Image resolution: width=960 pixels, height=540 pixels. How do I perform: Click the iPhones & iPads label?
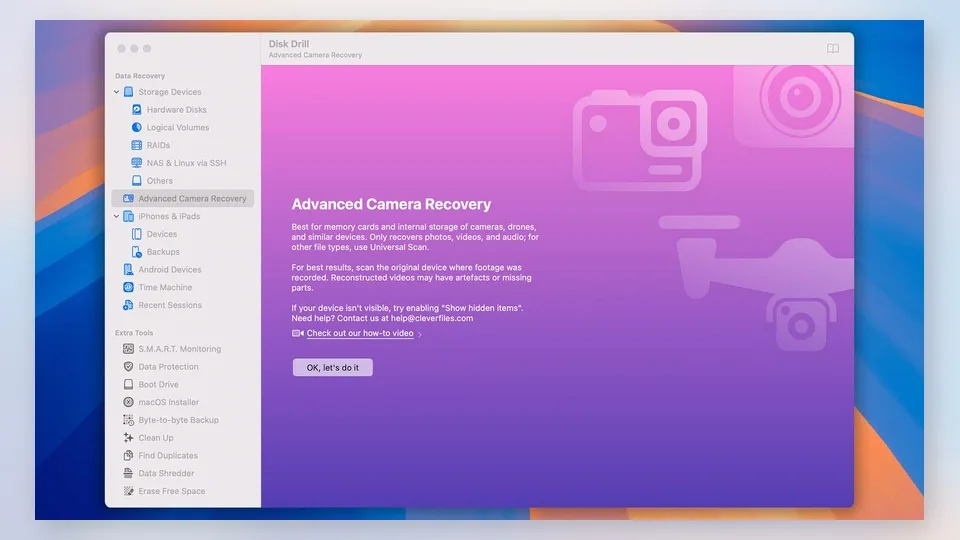click(x=169, y=216)
